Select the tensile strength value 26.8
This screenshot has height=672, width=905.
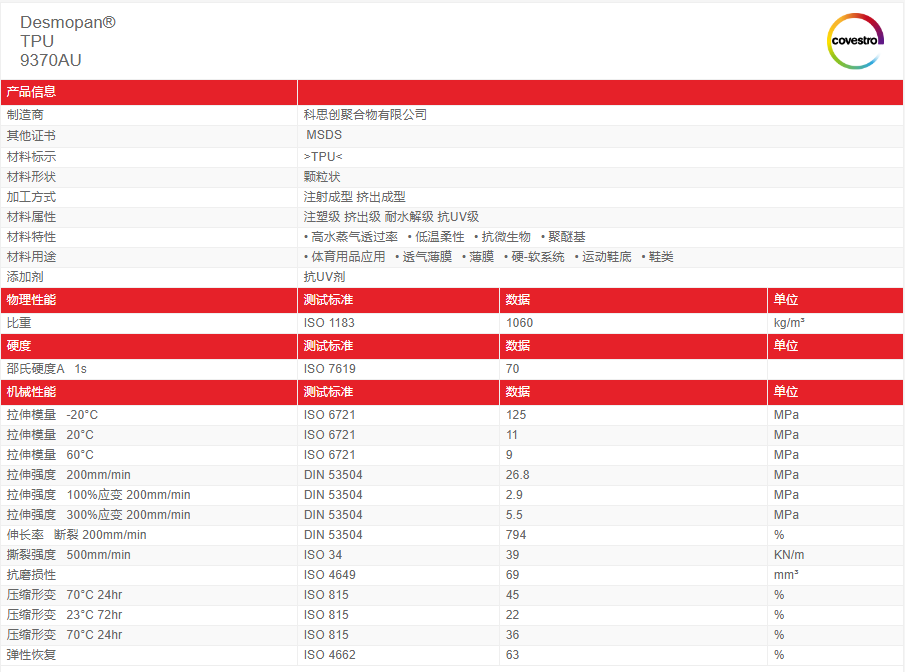pyautogui.click(x=517, y=475)
